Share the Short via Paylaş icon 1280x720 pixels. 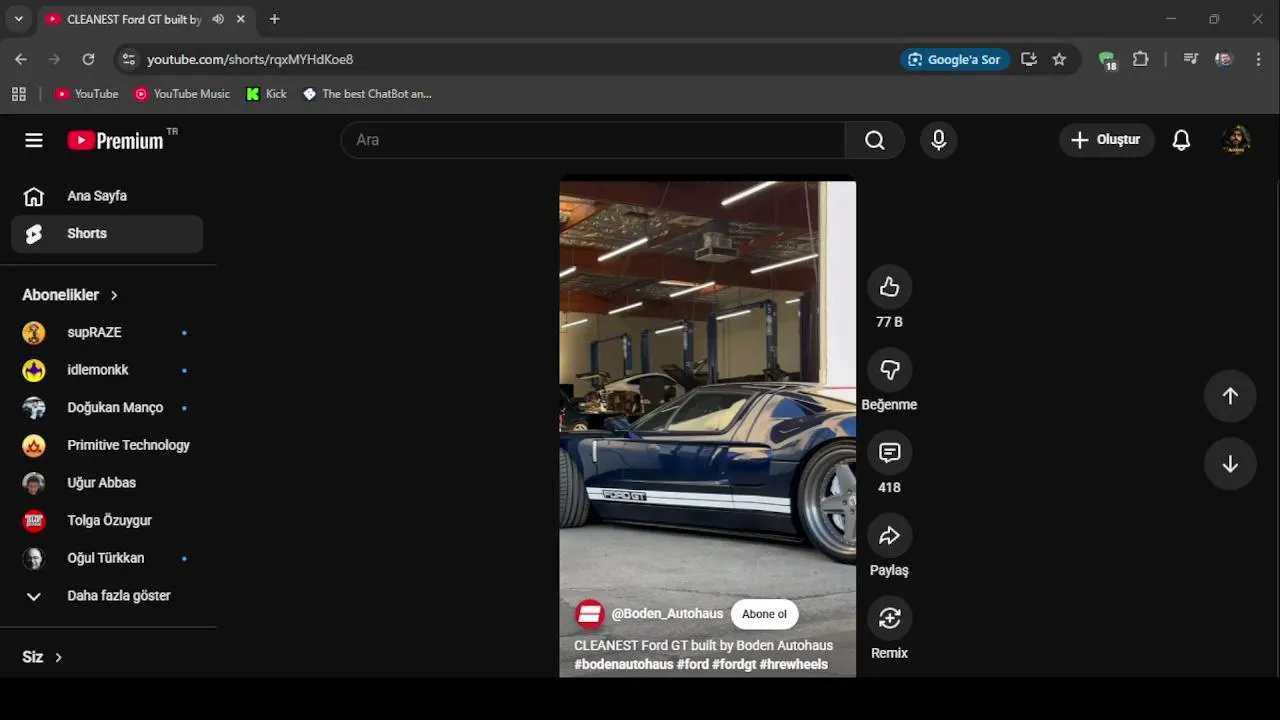pyautogui.click(x=889, y=536)
